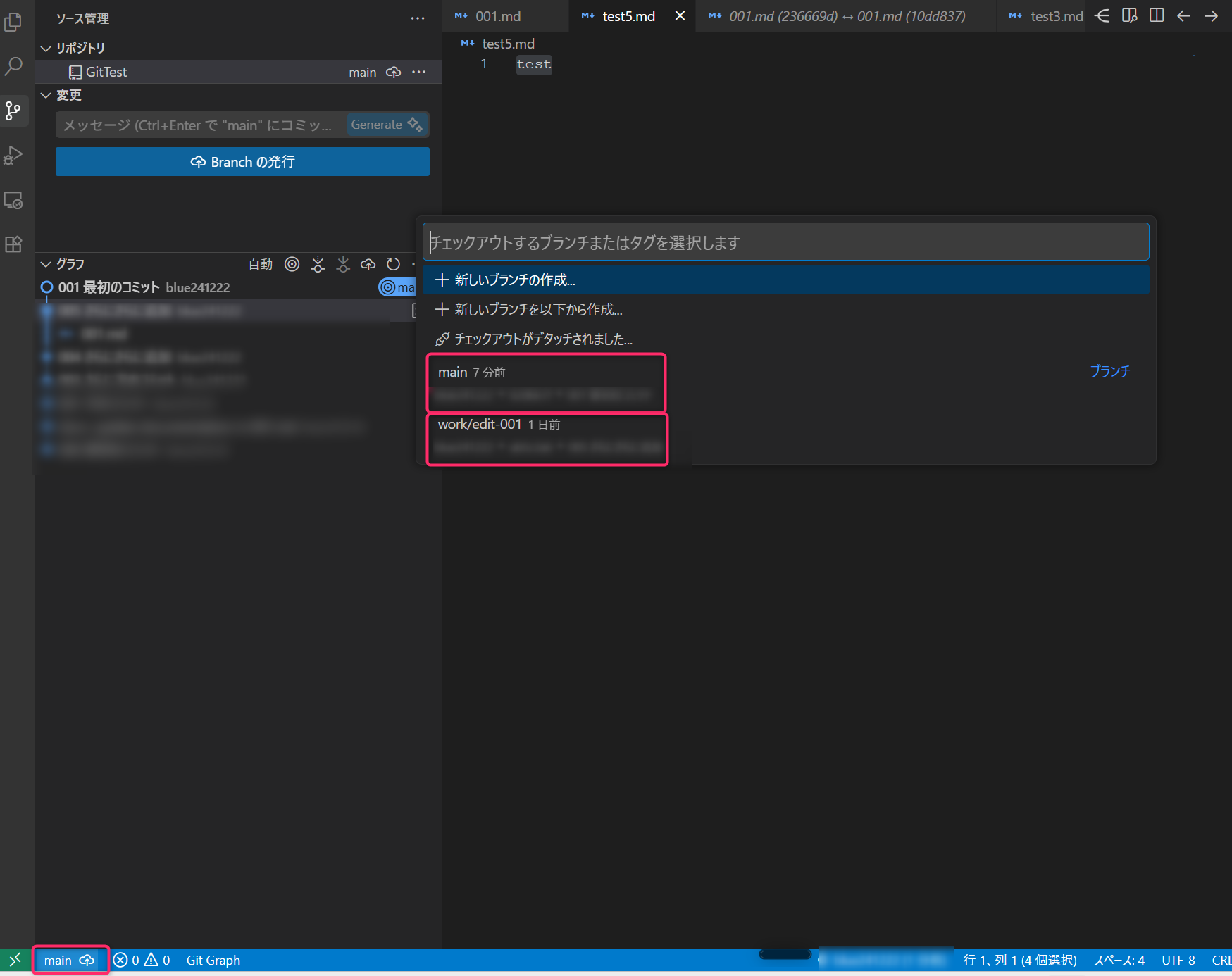This screenshot has height=976, width=1232.
Task: Open Remote Explorer icon in activity bar
Action: (x=13, y=200)
